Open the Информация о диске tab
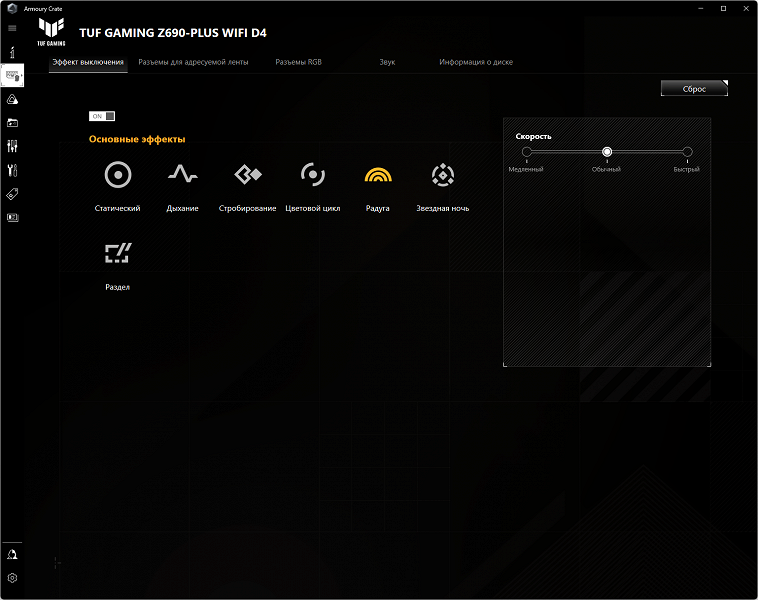Viewport: 758px width, 600px height. click(x=476, y=62)
